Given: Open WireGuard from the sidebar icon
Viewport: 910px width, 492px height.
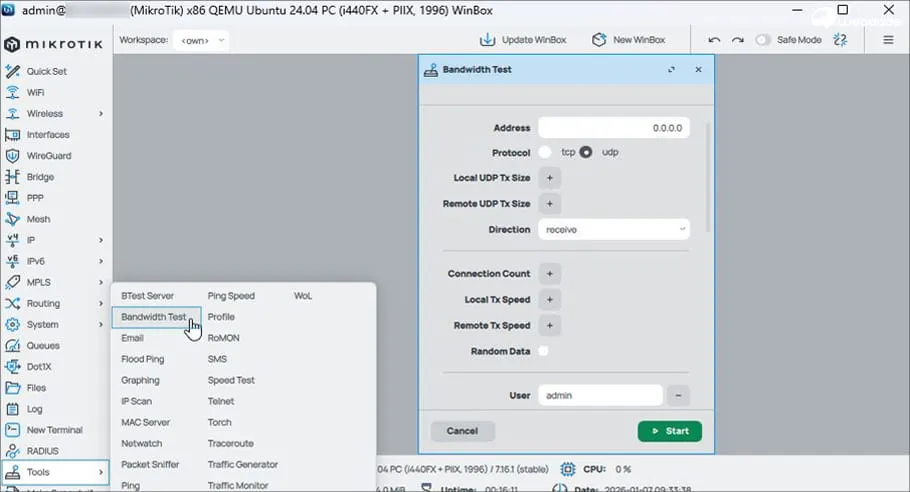Looking at the screenshot, I should tap(13, 156).
